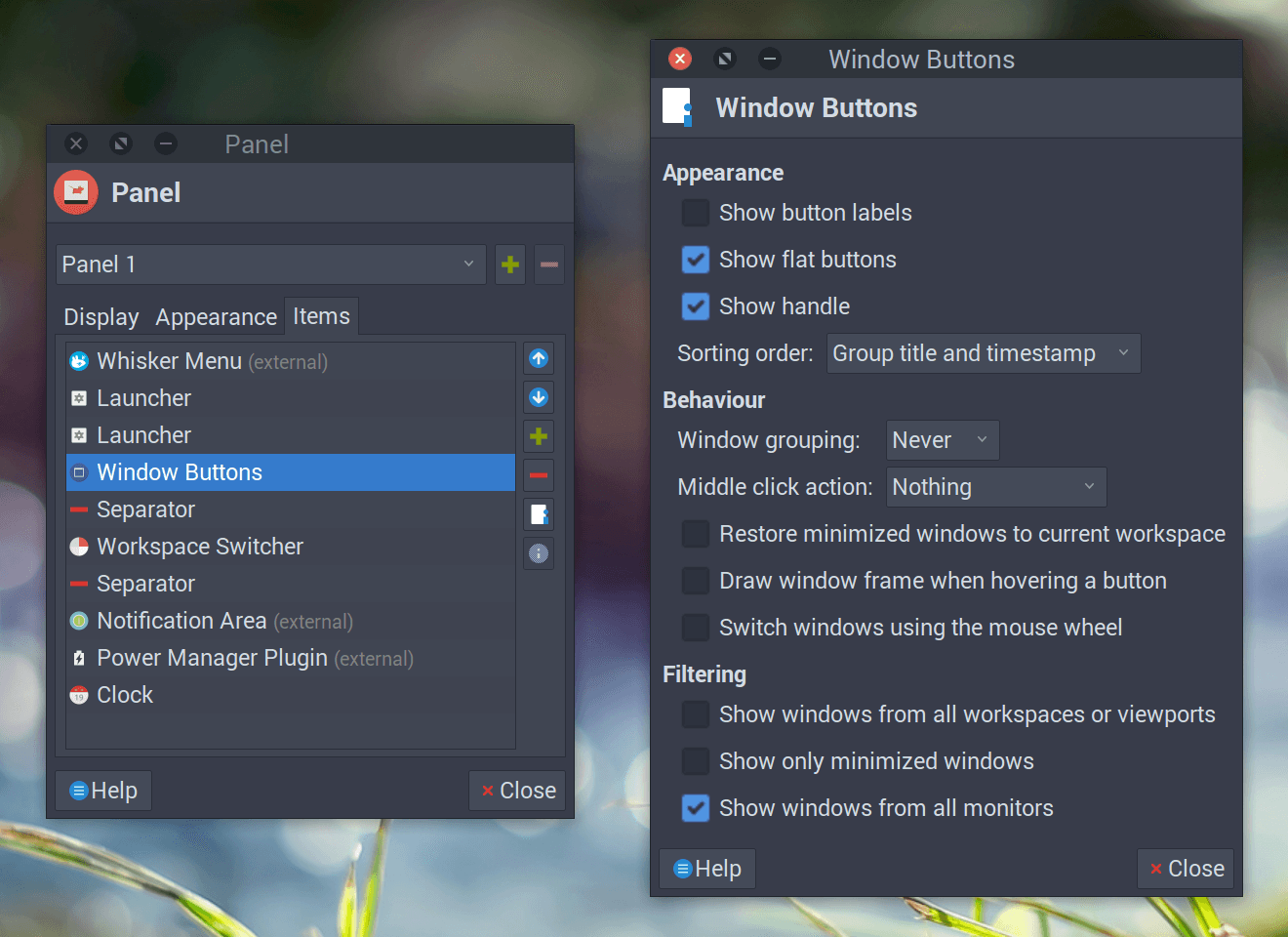Click the red Panel header icon
This screenshot has width=1288, height=937.
[x=76, y=192]
